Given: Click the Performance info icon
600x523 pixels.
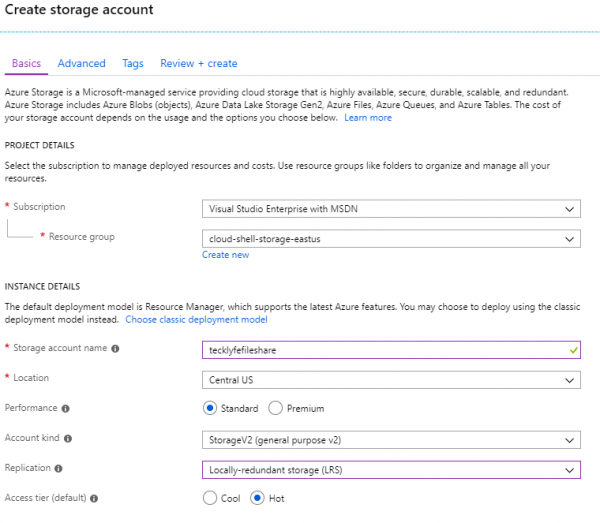Looking at the screenshot, I should (65, 409).
